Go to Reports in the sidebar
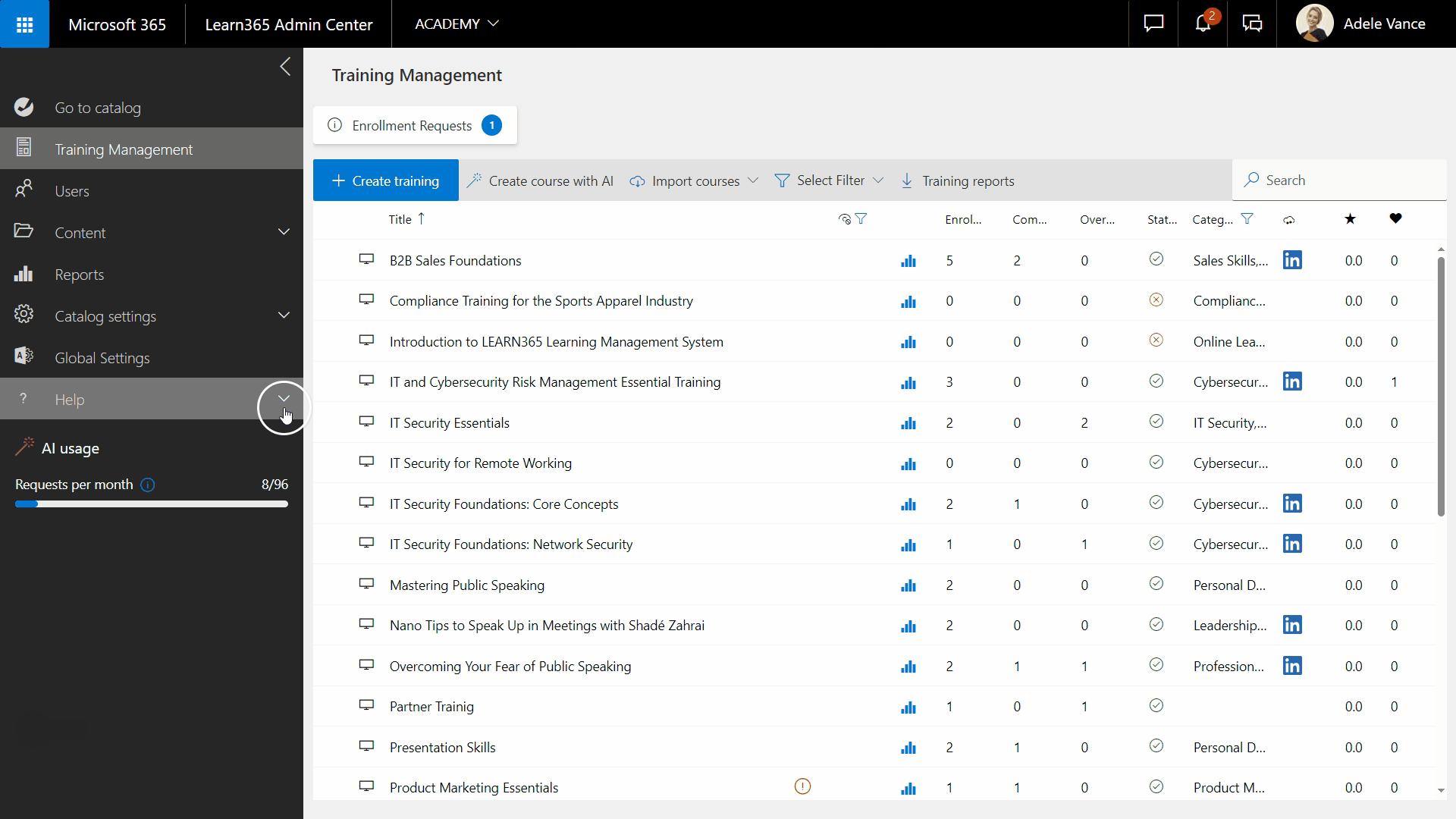Viewport: 1456px width, 819px height. click(x=79, y=275)
